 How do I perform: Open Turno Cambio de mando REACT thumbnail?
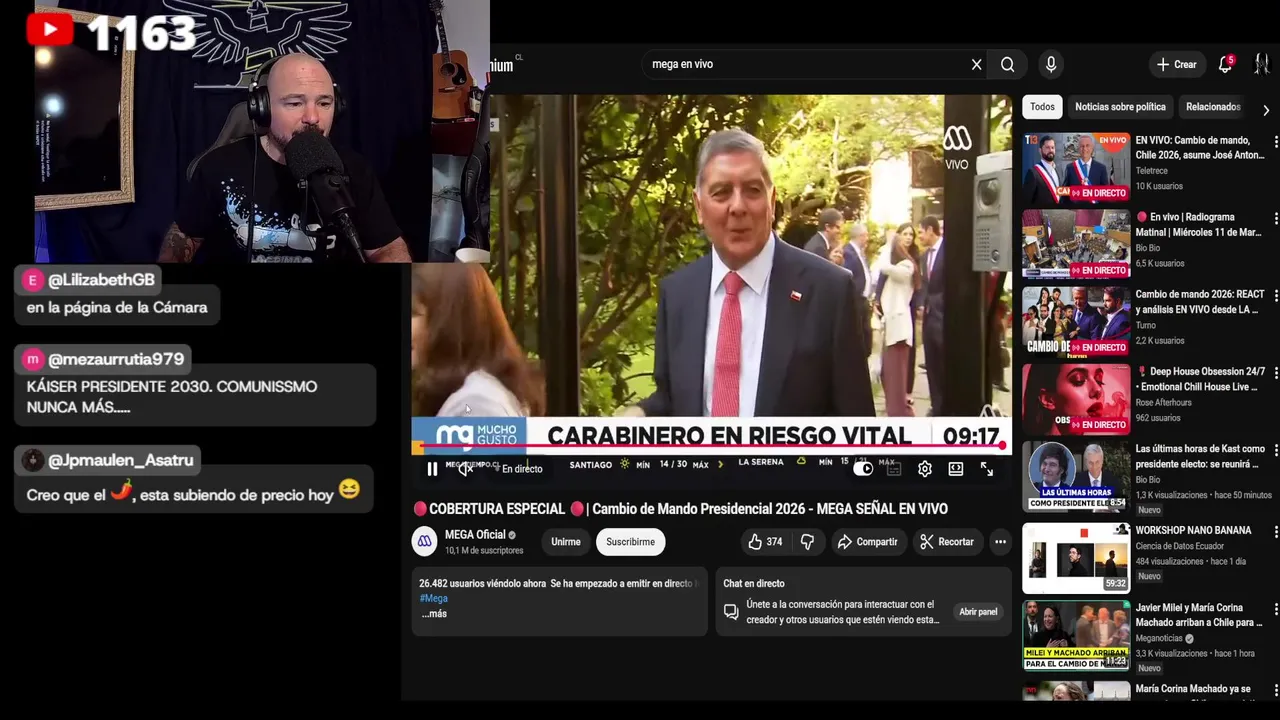pos(1076,322)
